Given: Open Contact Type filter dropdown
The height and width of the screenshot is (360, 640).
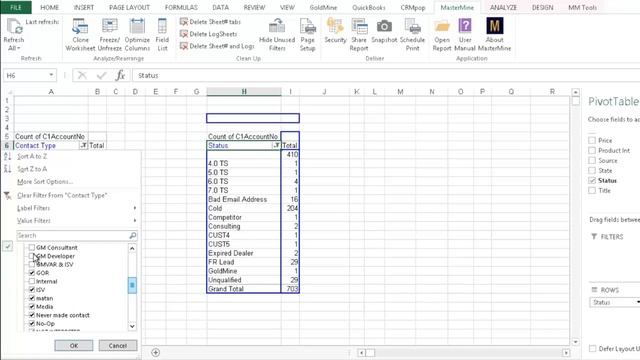Looking at the screenshot, I should click(83, 146).
